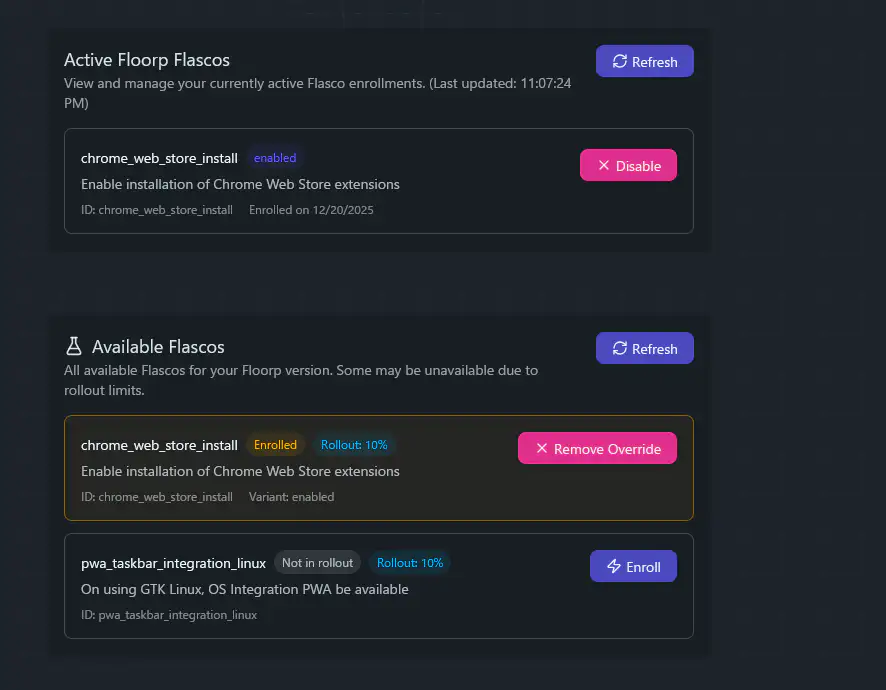The width and height of the screenshot is (886, 690).
Task: Click the lightning bolt icon on Enroll
Action: [613, 567]
